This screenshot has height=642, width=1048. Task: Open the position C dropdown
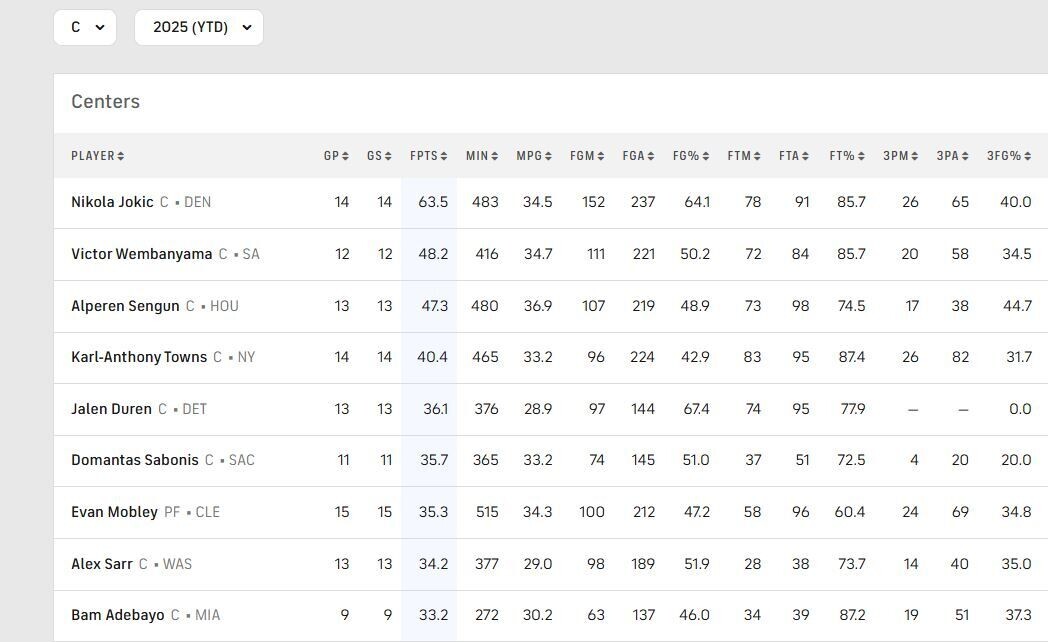tap(85, 27)
